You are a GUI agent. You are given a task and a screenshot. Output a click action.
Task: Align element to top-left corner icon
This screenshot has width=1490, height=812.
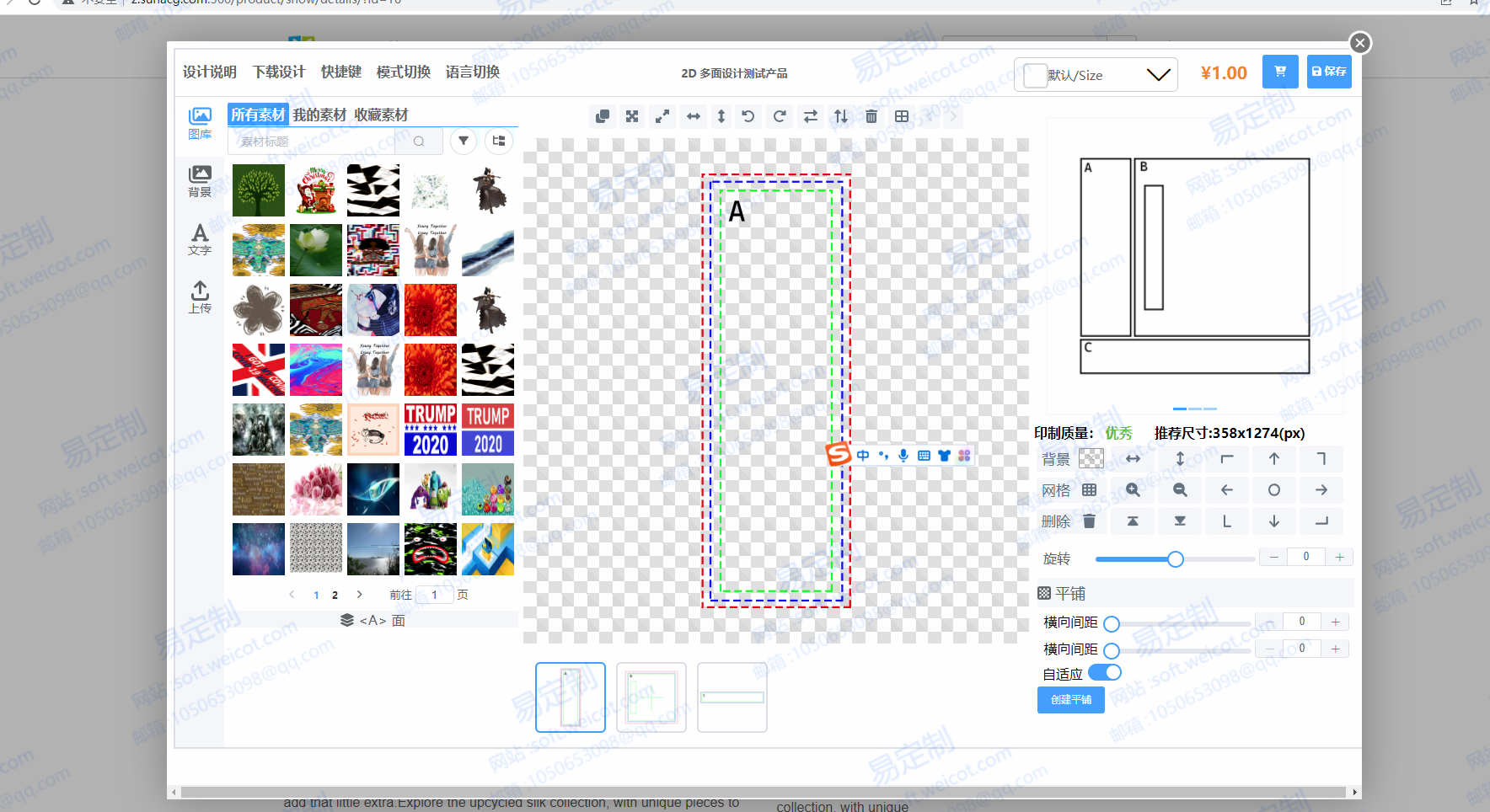point(1227,459)
